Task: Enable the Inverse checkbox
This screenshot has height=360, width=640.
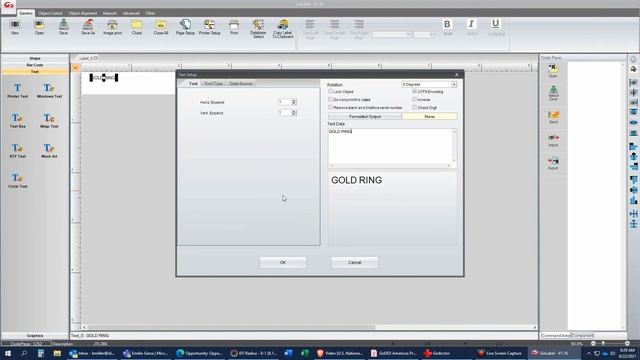Action: click(415, 99)
